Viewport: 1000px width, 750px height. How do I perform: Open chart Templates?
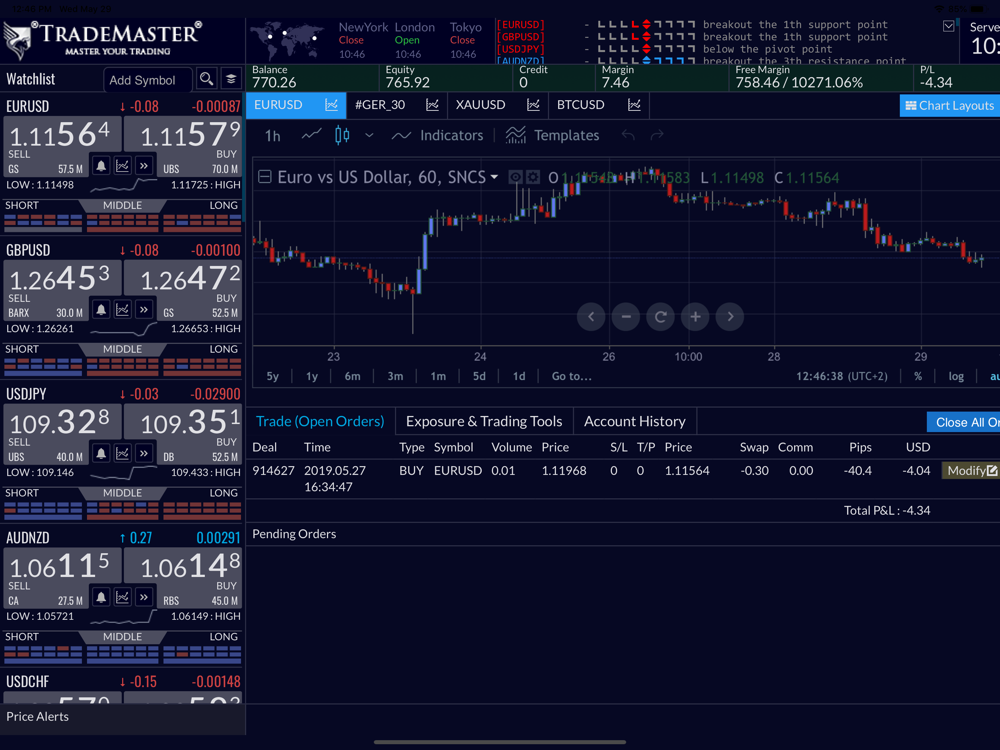click(x=552, y=135)
